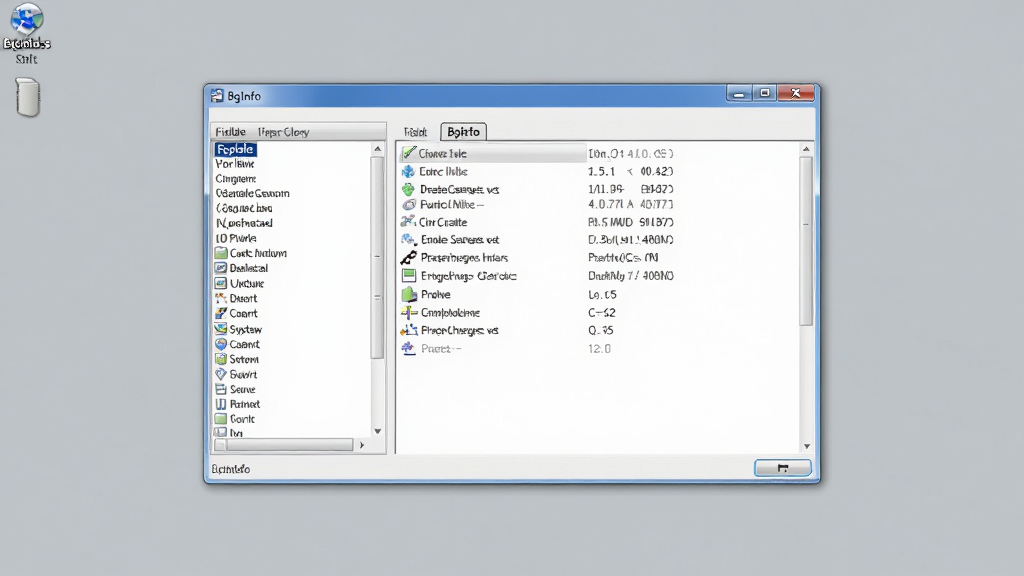Click the flag button at the window's bottom right
The height and width of the screenshot is (576, 1024).
coord(782,468)
